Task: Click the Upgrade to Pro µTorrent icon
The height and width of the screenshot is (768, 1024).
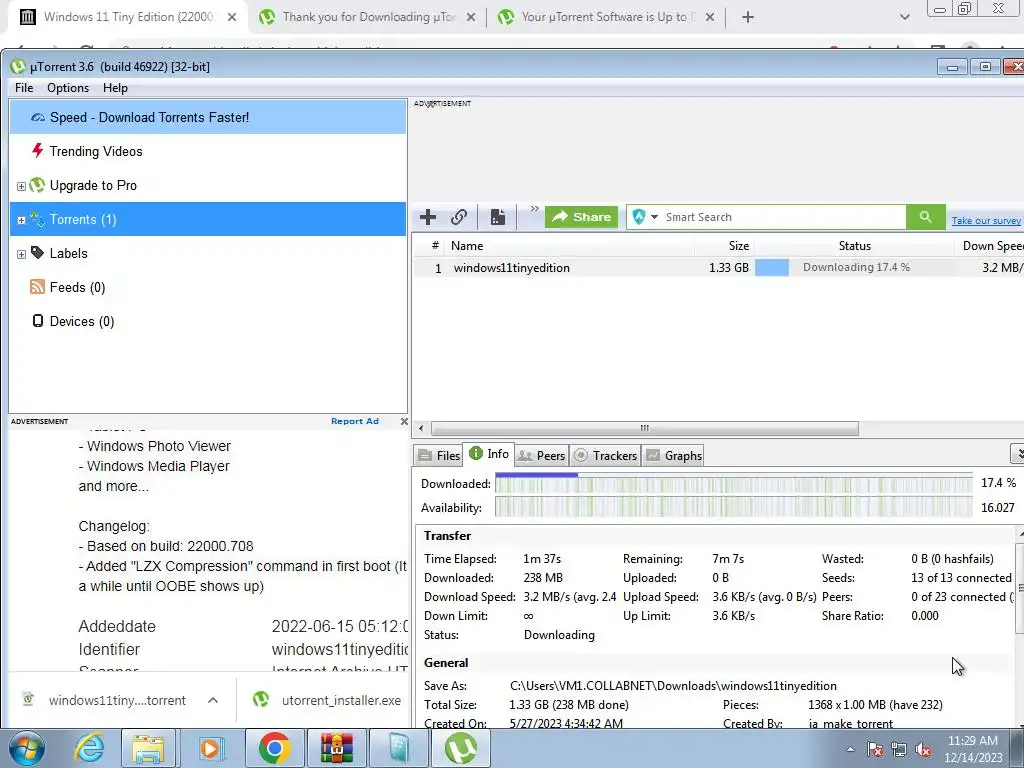Action: (x=37, y=185)
